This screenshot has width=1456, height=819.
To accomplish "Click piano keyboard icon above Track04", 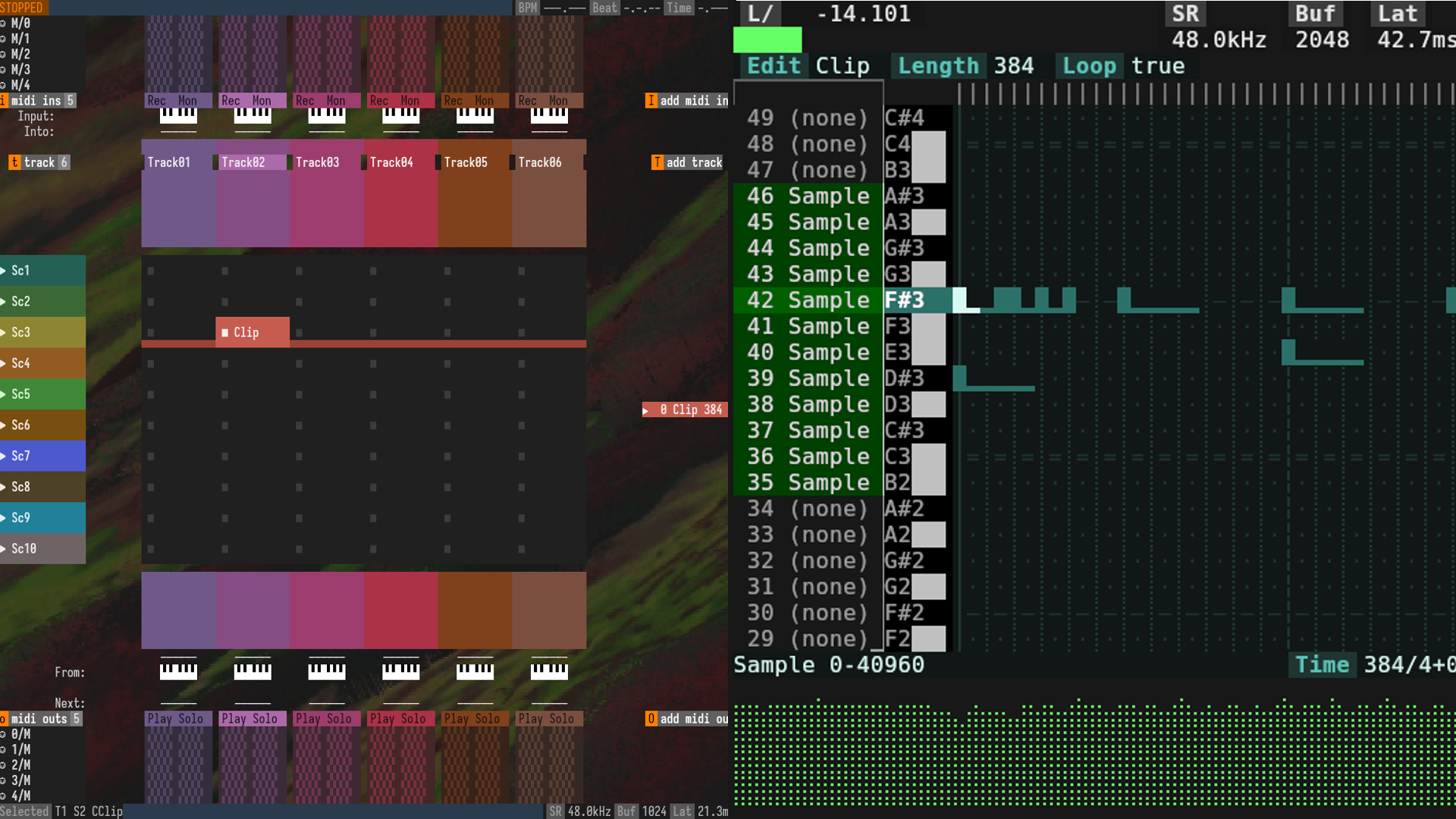I will pyautogui.click(x=400, y=115).
